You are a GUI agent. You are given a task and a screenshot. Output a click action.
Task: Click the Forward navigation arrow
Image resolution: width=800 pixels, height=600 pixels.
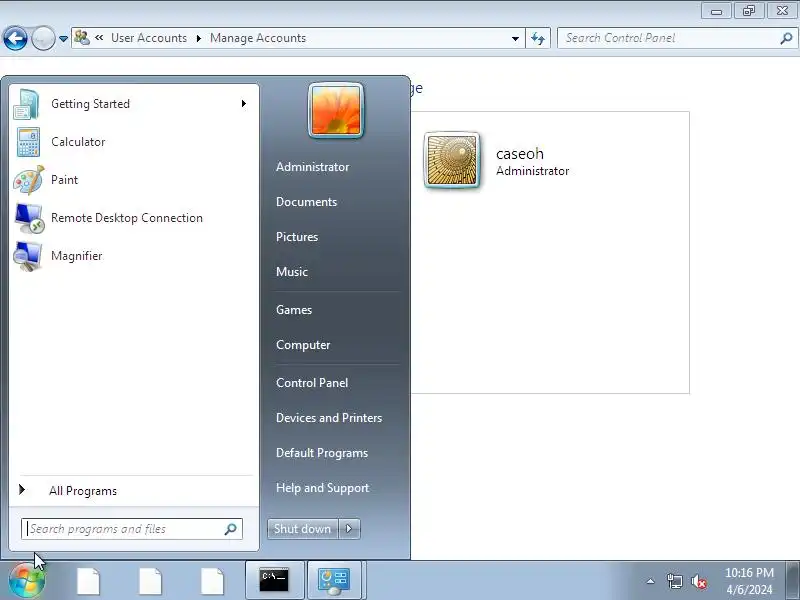(x=43, y=38)
